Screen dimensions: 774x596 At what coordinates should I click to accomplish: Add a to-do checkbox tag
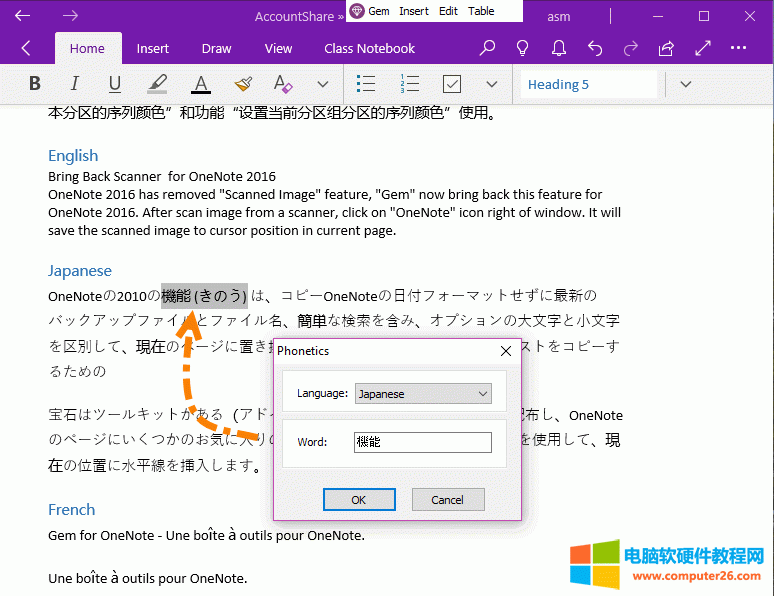pyautogui.click(x=451, y=84)
